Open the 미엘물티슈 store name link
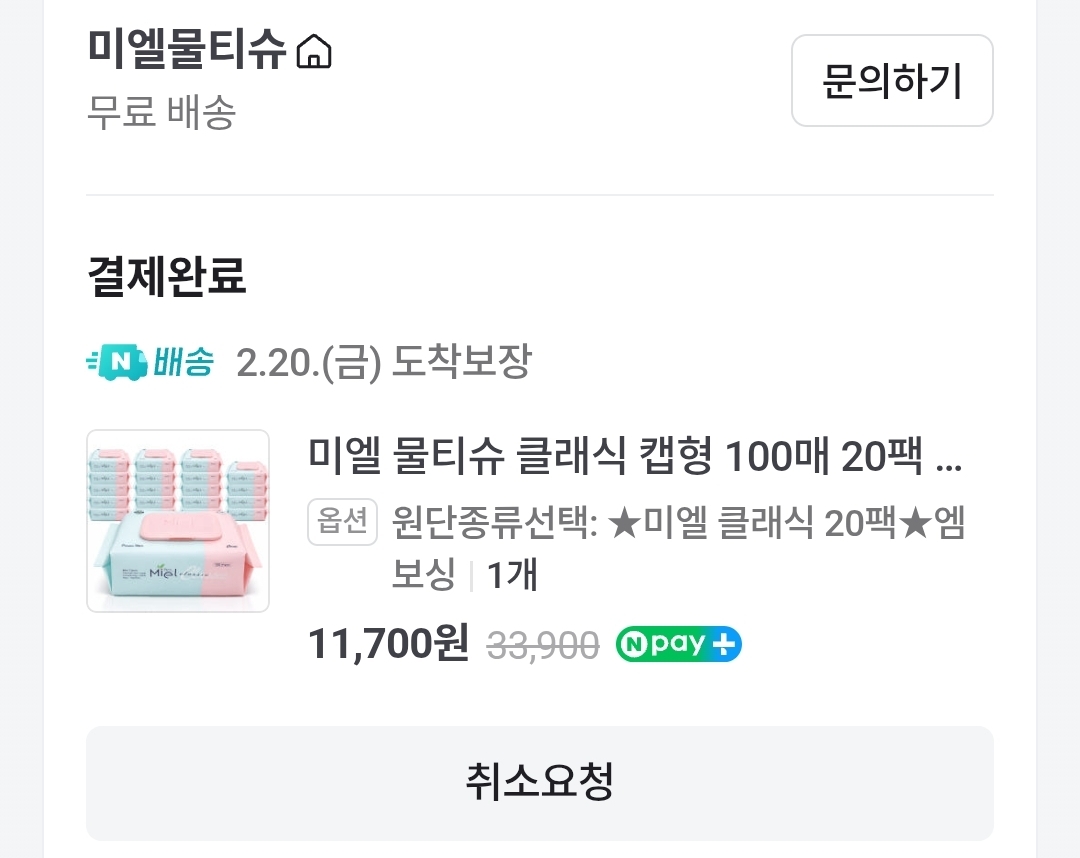The width and height of the screenshot is (1080, 858). tap(186, 50)
